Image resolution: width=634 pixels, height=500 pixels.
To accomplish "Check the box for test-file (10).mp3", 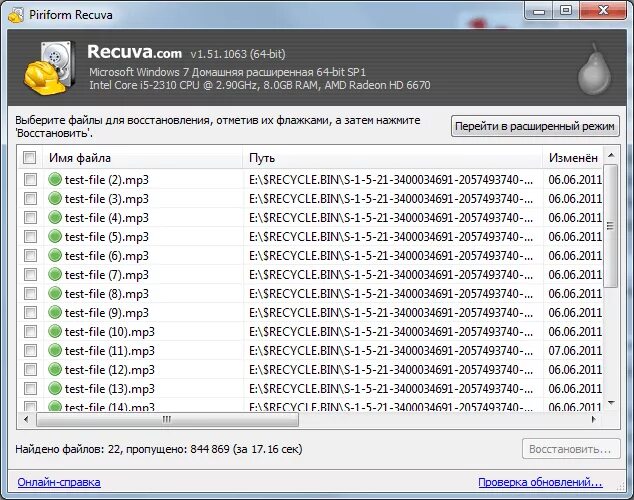I will (30, 331).
